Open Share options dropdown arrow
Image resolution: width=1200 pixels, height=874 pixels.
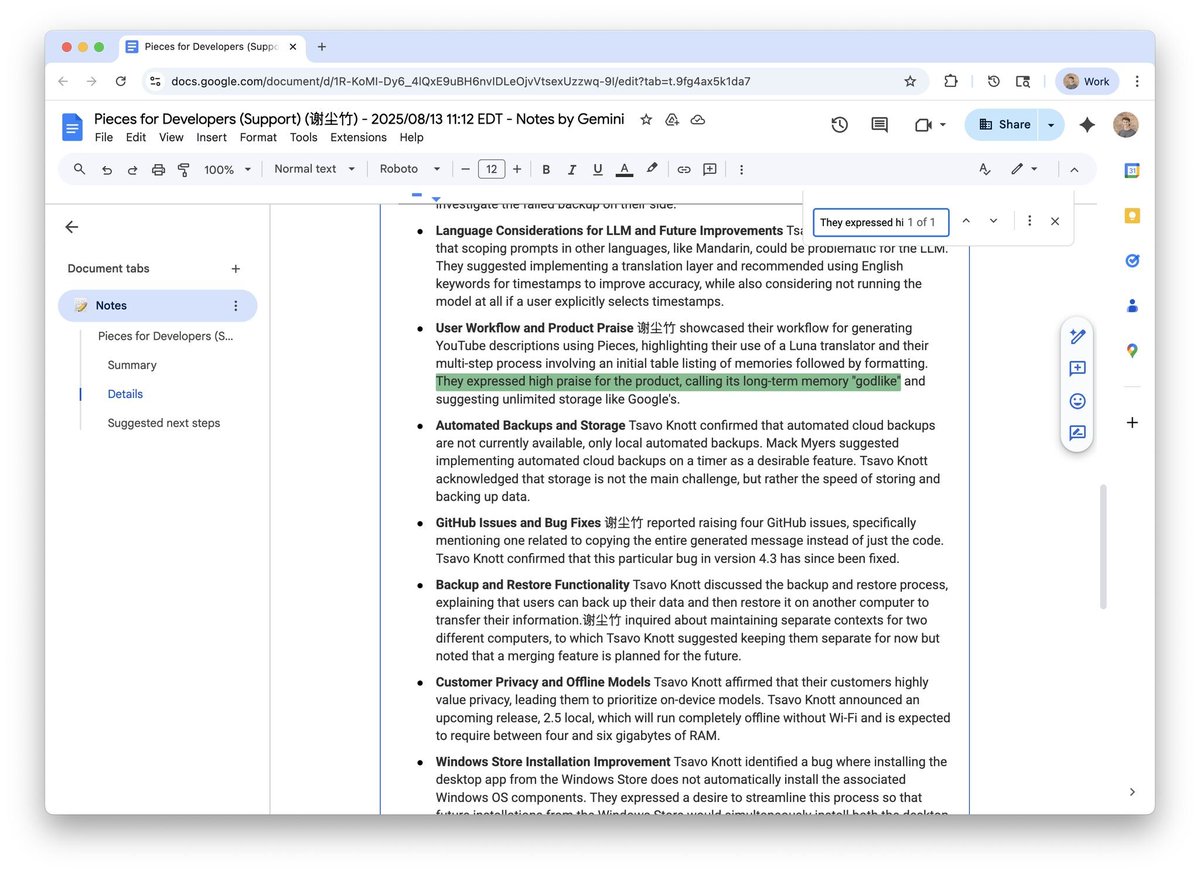[x=1051, y=125]
